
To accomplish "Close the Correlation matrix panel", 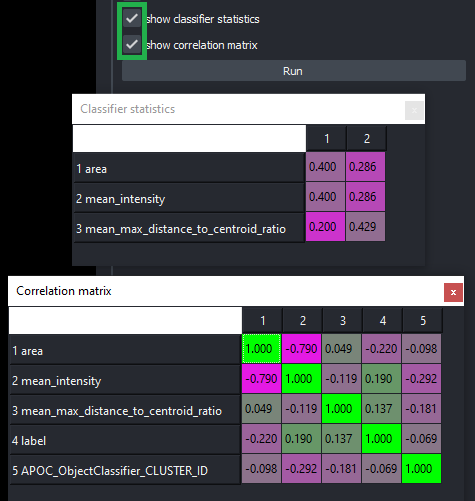I will point(453,292).
